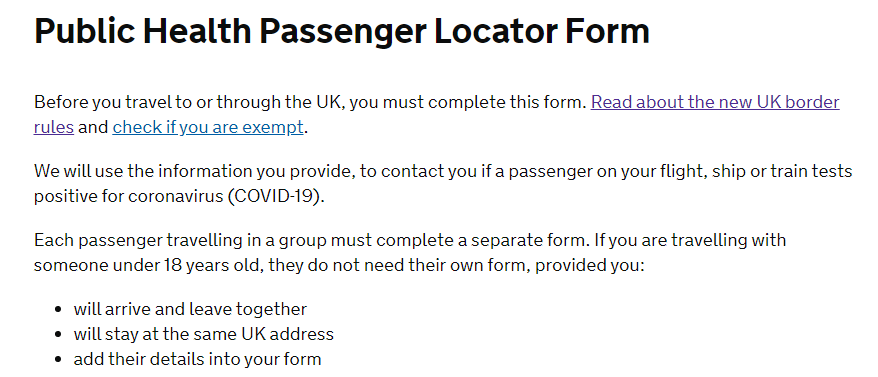This screenshot has height=377, width=878.
Task: Click the words 'you must complete this form'
Action: [x=470, y=103]
